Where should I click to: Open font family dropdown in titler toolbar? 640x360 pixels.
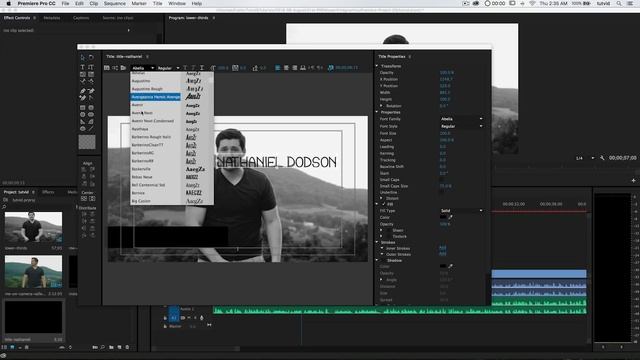coord(143,68)
